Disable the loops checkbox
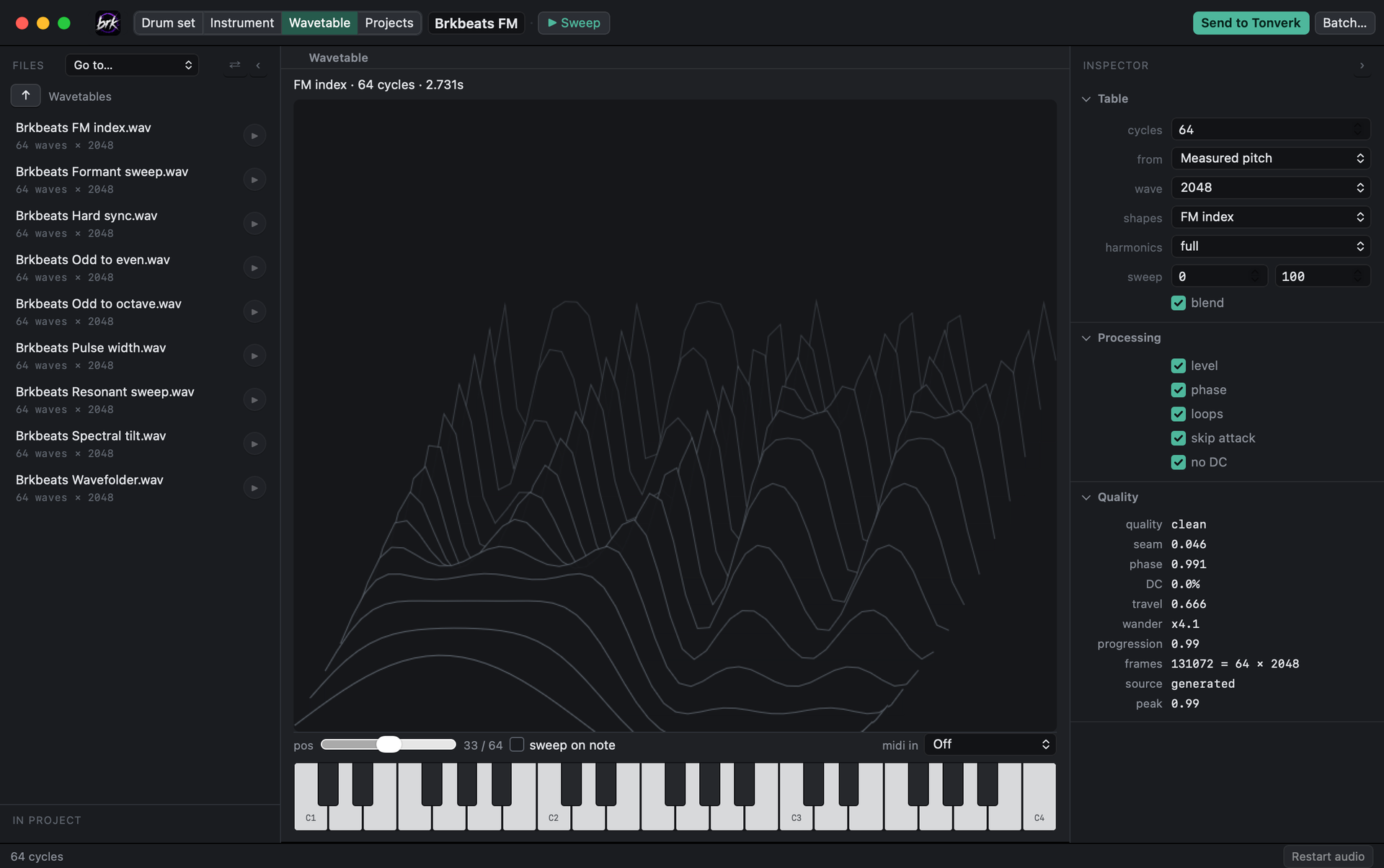 [x=1179, y=414]
